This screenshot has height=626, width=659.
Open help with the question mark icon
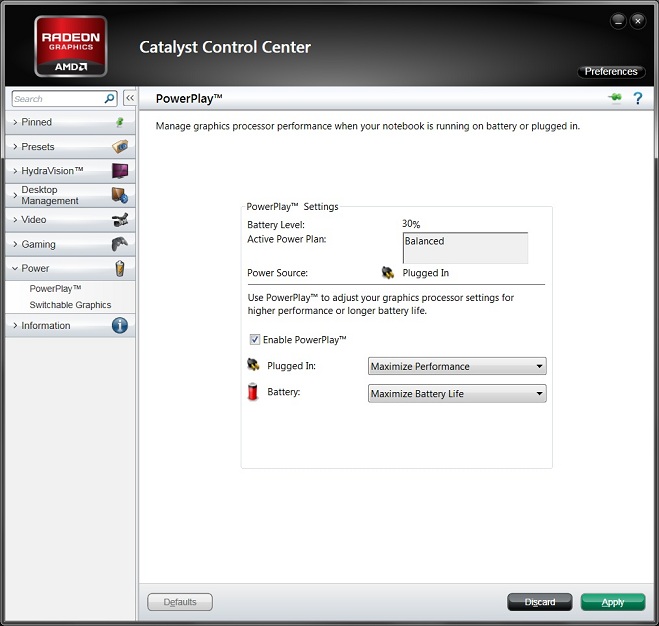[638, 98]
